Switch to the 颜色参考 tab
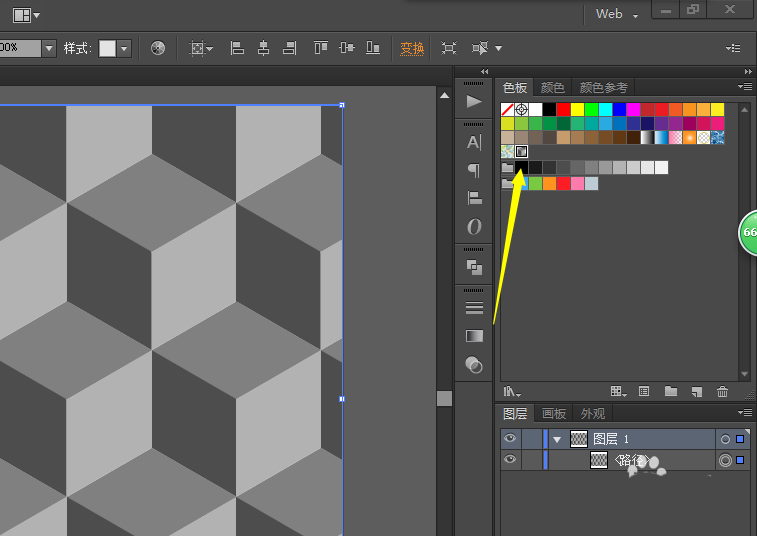The height and width of the screenshot is (536, 757). click(603, 88)
